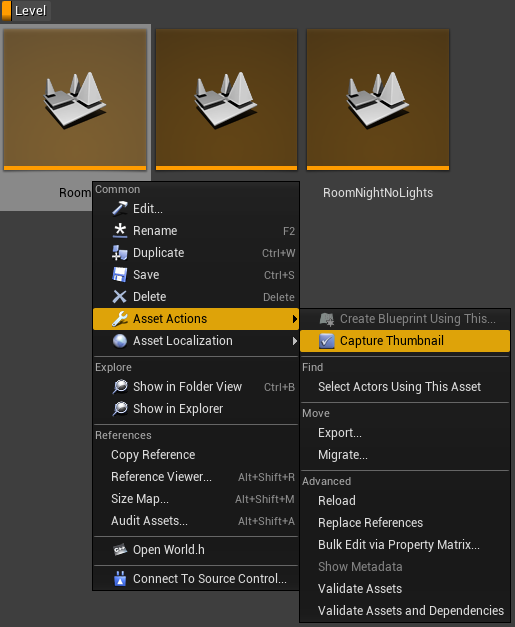Image resolution: width=515 pixels, height=627 pixels.
Task: Click Copy Reference in References section
Action: [x=153, y=455]
